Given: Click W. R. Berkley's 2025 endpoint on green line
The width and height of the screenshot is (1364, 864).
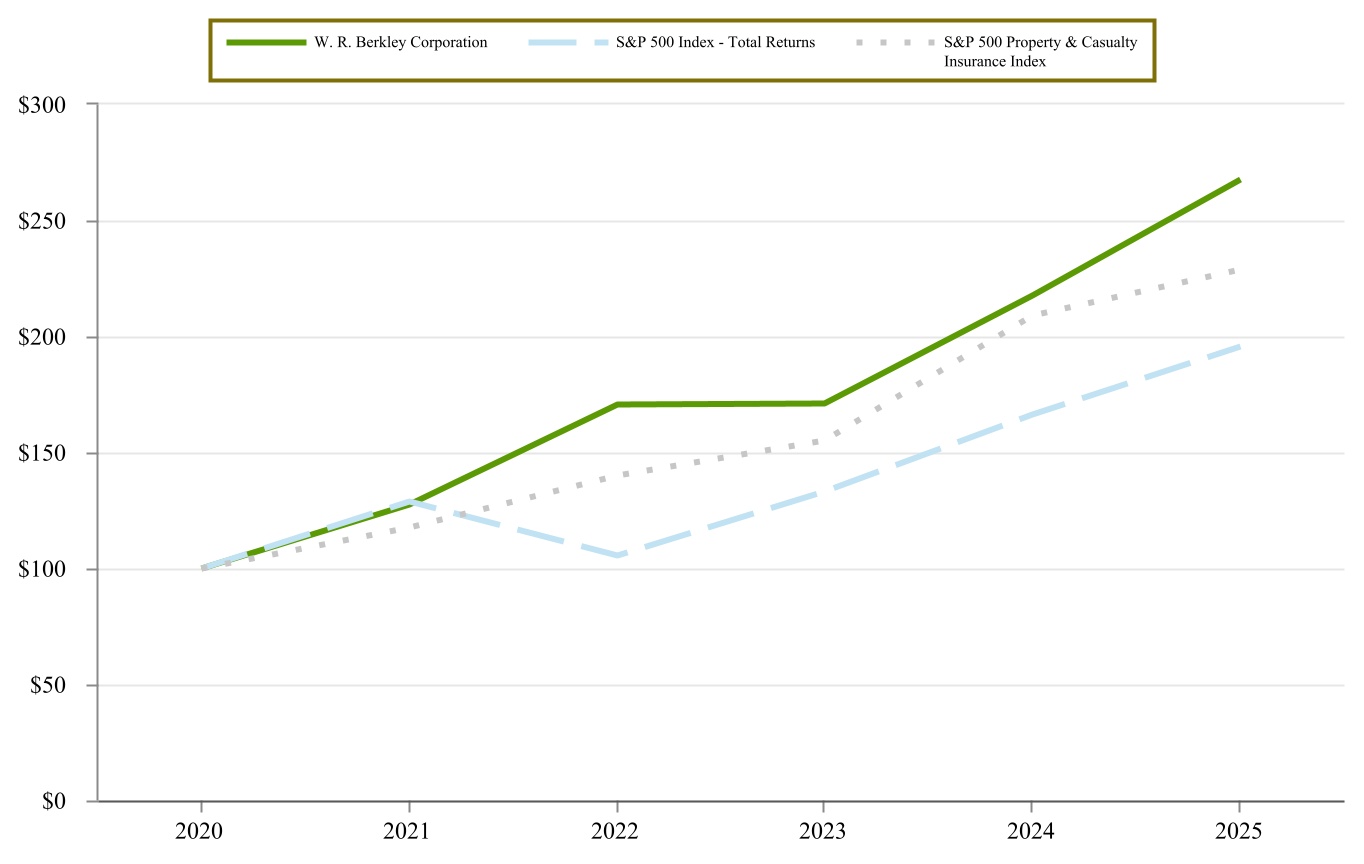Looking at the screenshot, I should pyautogui.click(x=1239, y=180).
